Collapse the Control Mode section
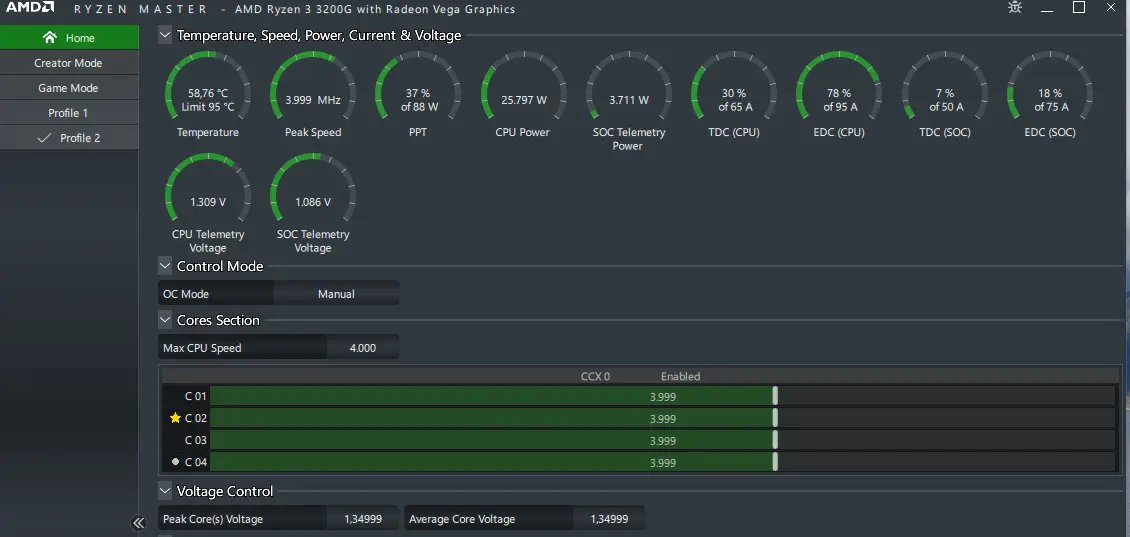The height and width of the screenshot is (537, 1130). pos(165,266)
